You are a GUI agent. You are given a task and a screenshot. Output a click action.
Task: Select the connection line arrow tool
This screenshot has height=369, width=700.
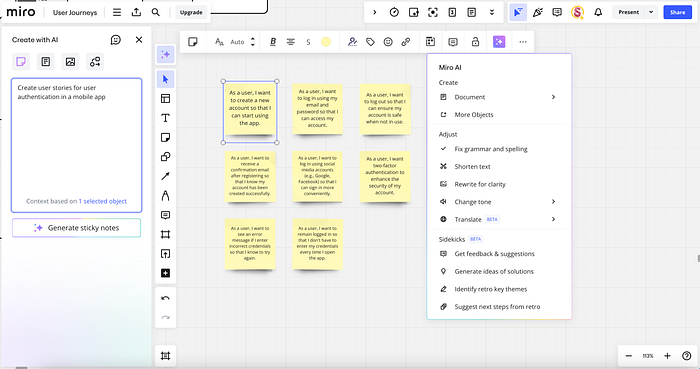coord(166,176)
